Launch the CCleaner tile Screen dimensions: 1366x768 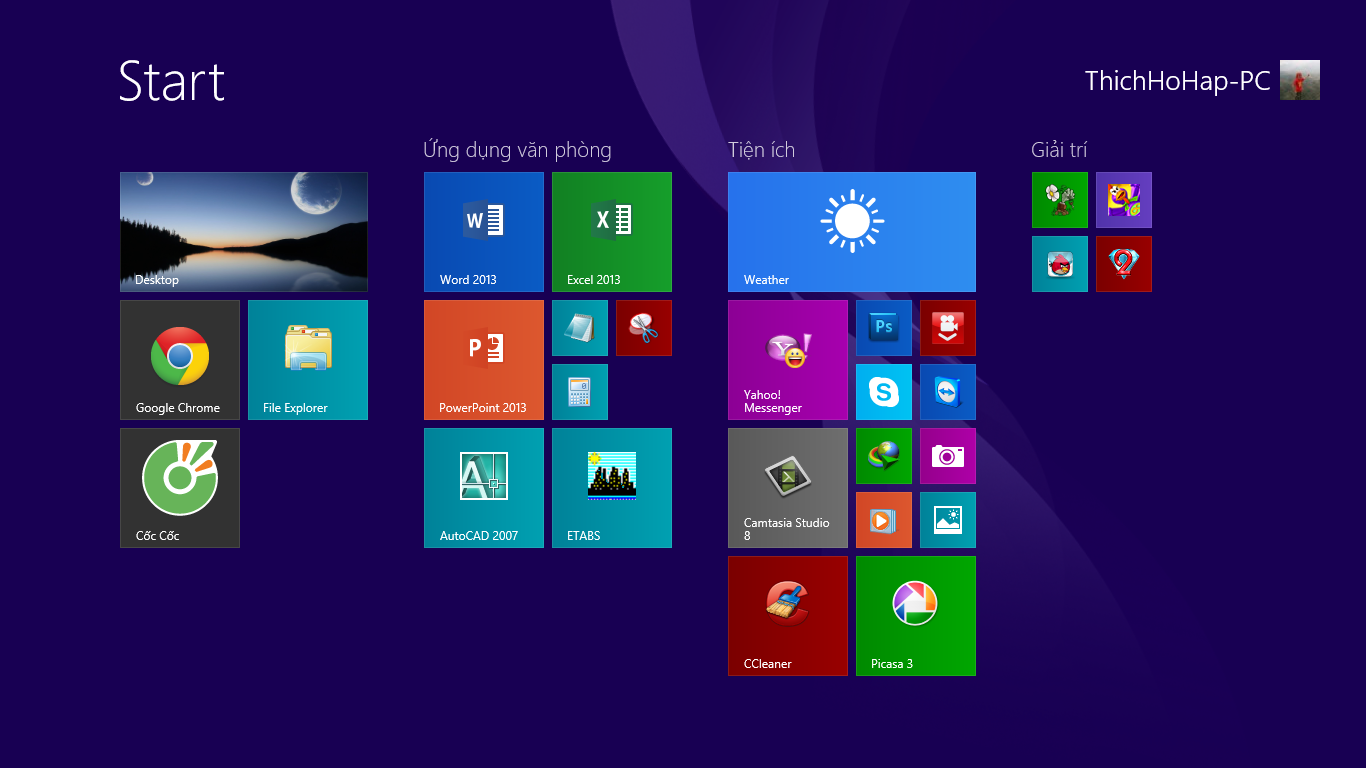point(788,616)
